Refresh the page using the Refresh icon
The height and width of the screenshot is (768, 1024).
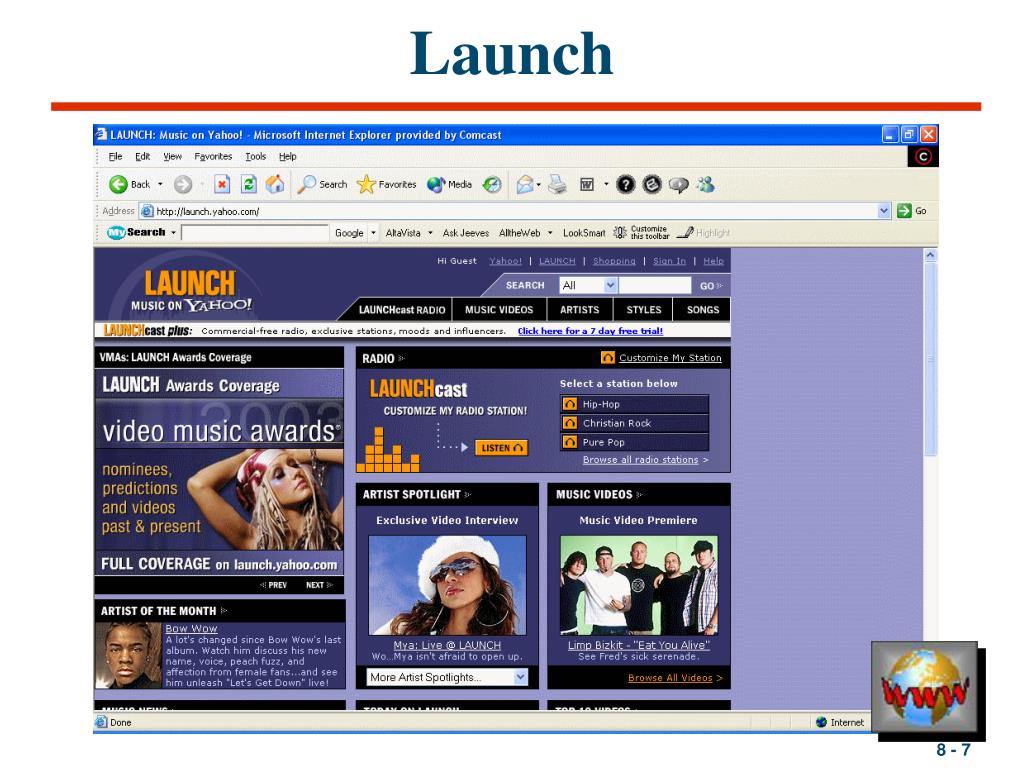pyautogui.click(x=249, y=185)
